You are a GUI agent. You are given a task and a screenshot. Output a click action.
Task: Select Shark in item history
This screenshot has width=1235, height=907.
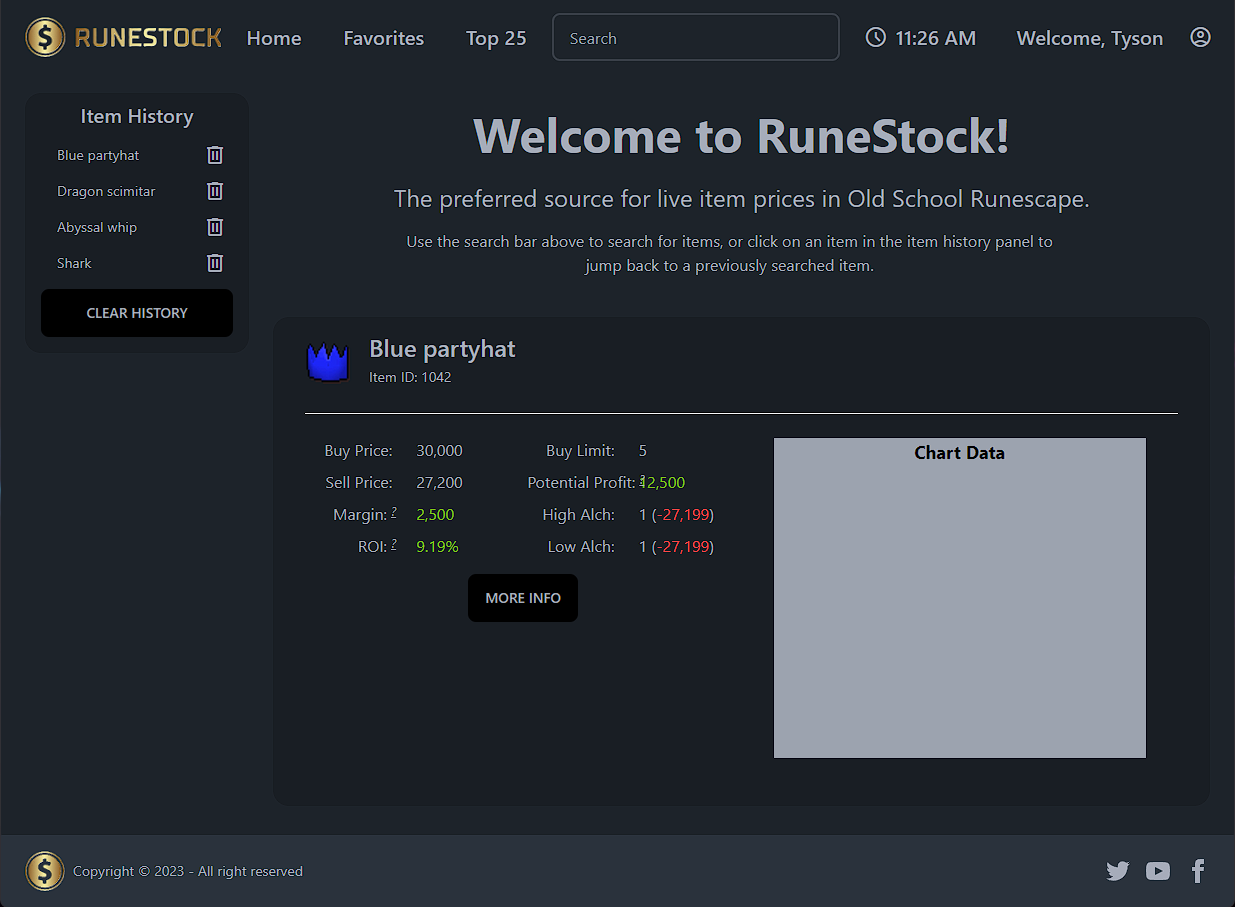[74, 263]
